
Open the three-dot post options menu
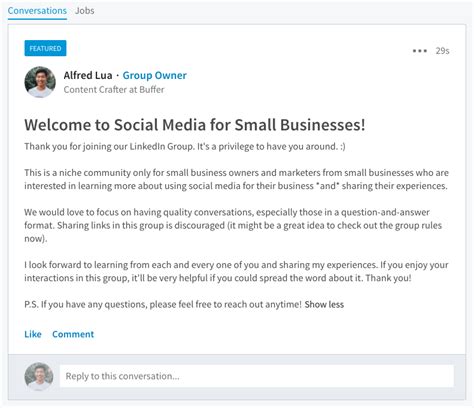click(x=420, y=51)
